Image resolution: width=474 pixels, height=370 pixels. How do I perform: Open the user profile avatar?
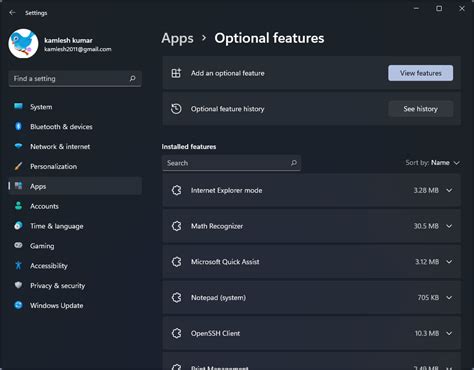(x=23, y=44)
